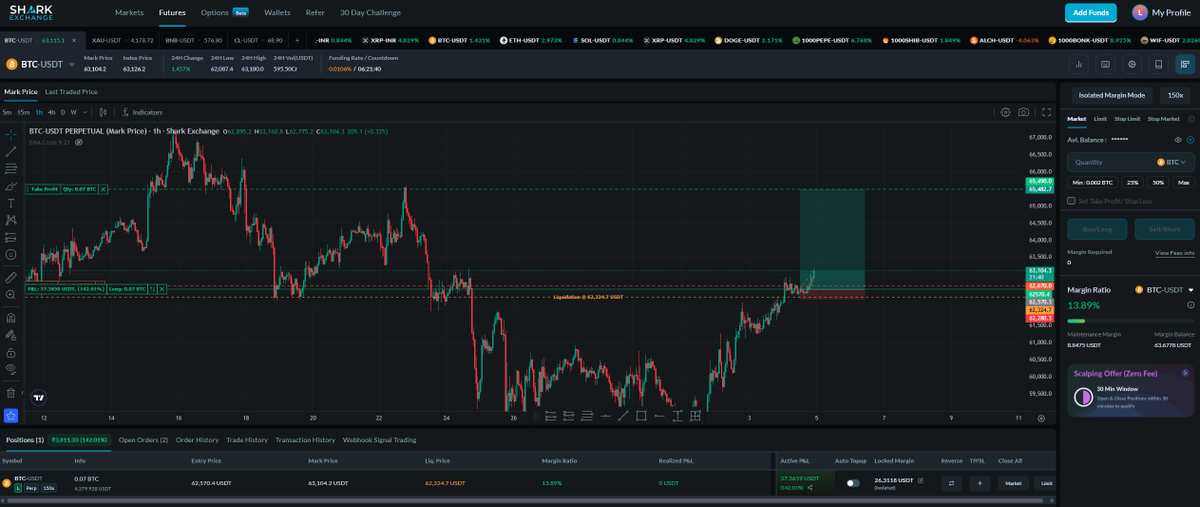
Task: Open the Trade History tab
Action: tap(247, 440)
